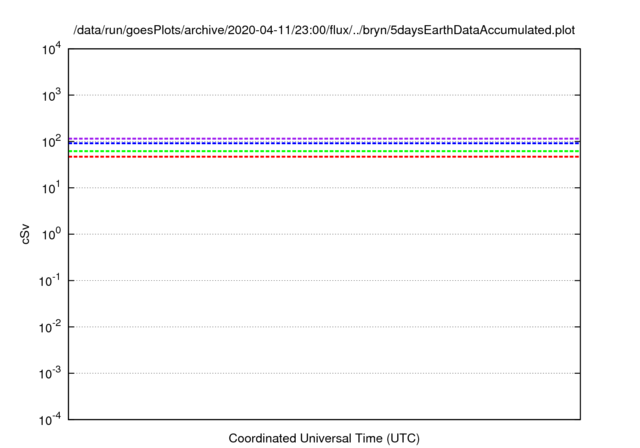The height and width of the screenshot is (448, 640).
Task: Click the 10^1 y-axis tick label
Action: tap(50, 188)
